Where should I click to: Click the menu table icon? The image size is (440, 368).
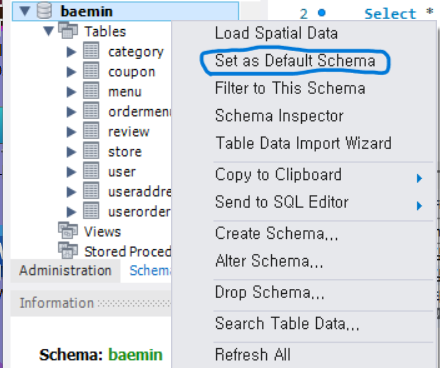click(x=91, y=91)
